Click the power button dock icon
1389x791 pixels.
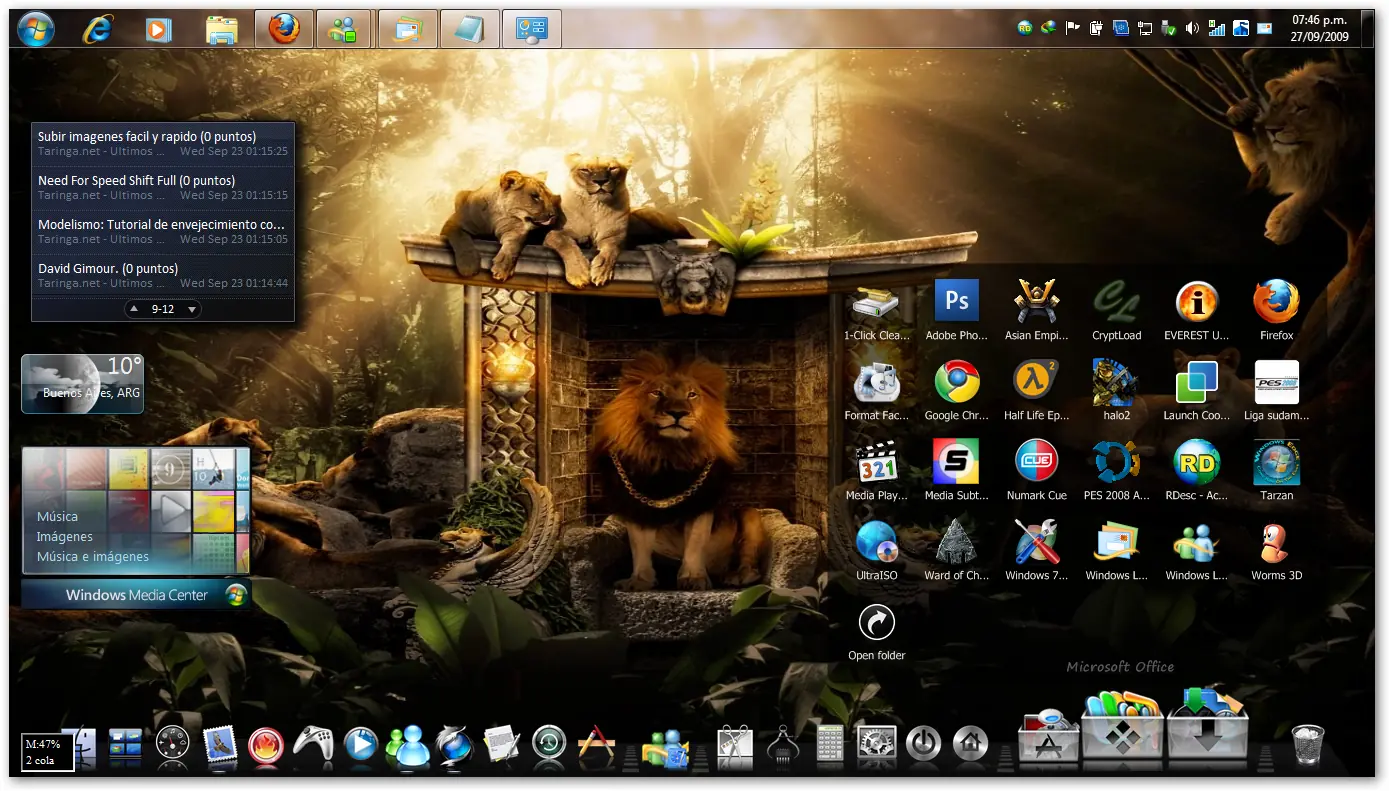[924, 745]
